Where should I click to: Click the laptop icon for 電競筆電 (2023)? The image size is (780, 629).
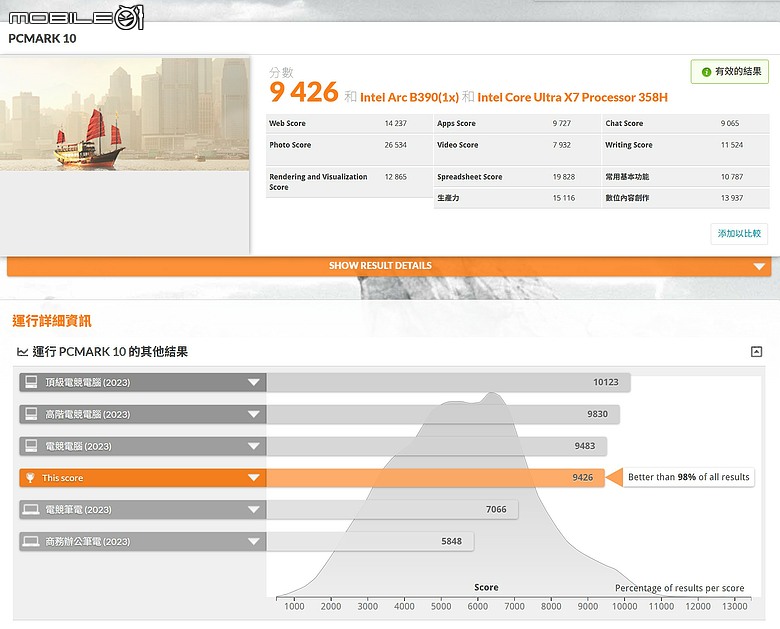(31, 510)
